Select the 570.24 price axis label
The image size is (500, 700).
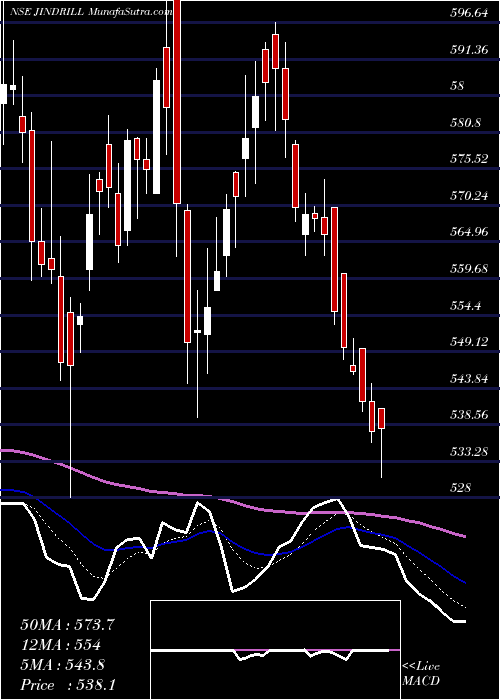click(x=468, y=196)
